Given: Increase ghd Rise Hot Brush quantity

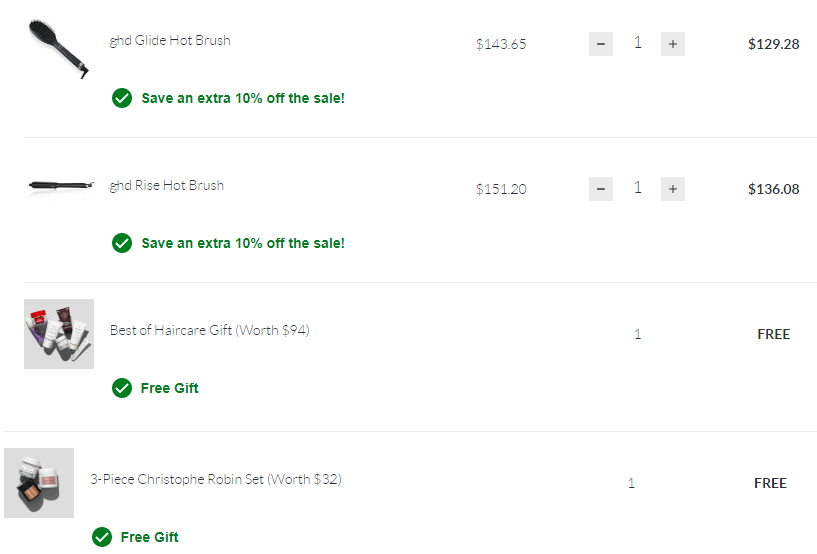Looking at the screenshot, I should pos(673,189).
